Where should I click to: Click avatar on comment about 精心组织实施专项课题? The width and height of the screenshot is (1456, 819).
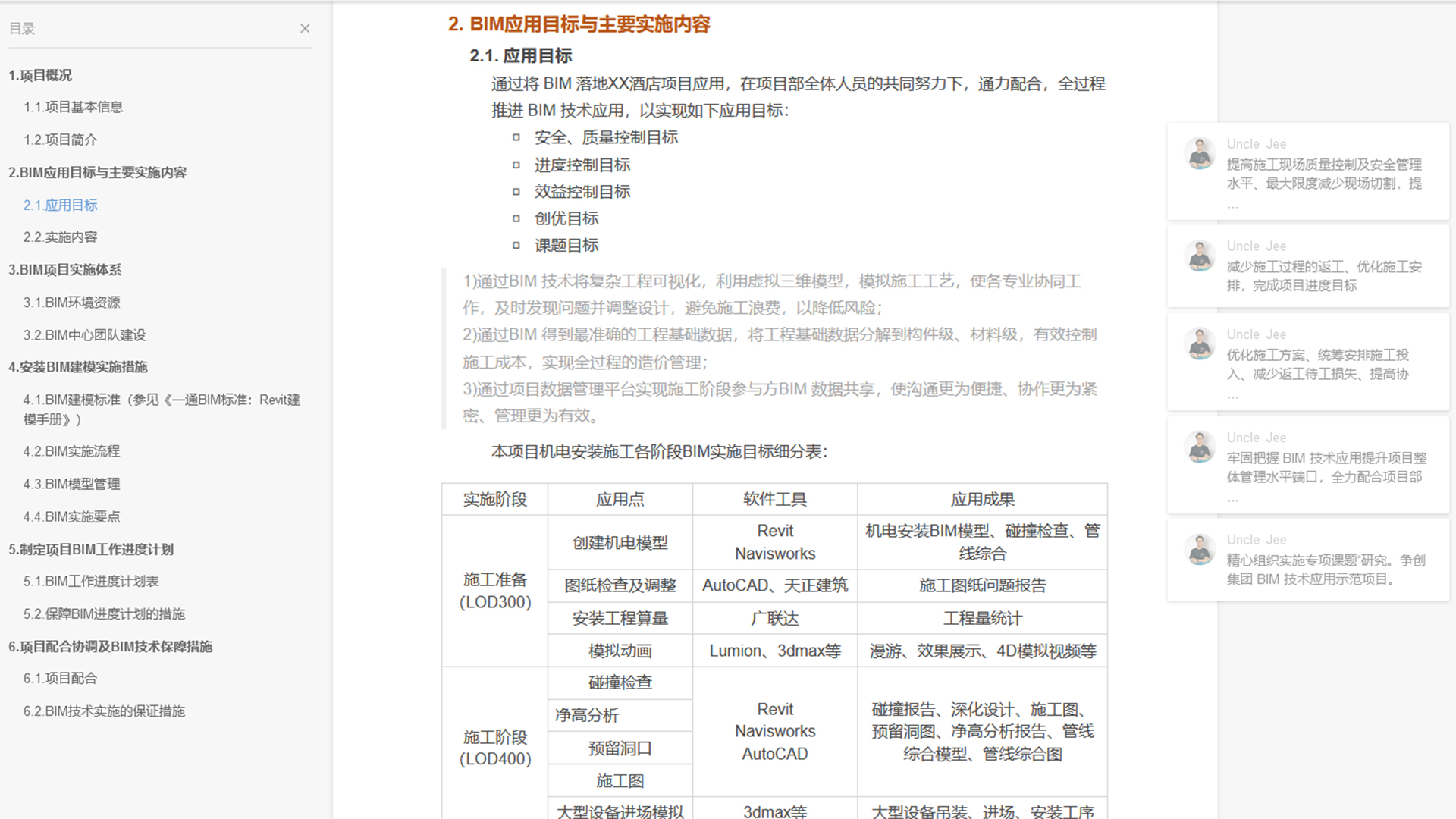[x=1200, y=549]
